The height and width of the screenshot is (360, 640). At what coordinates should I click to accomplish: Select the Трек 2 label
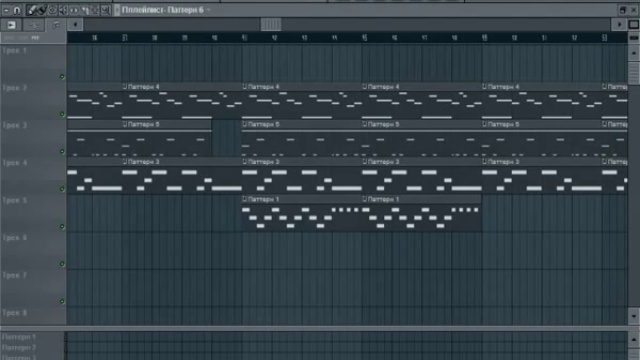click(15, 88)
